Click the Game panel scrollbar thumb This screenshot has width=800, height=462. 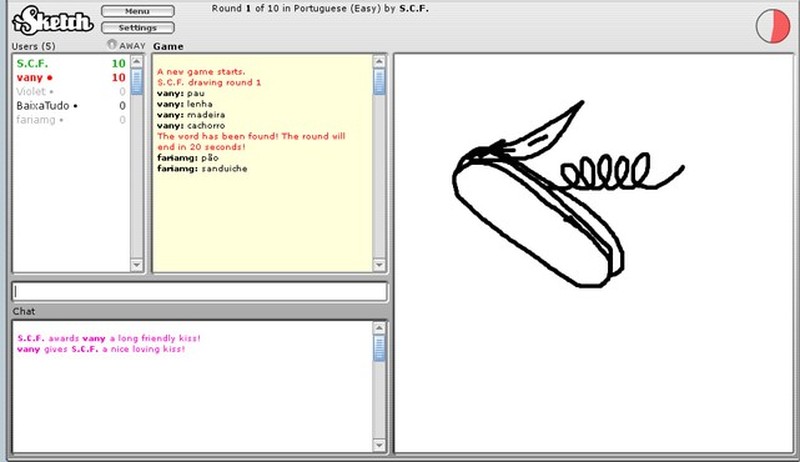click(379, 82)
